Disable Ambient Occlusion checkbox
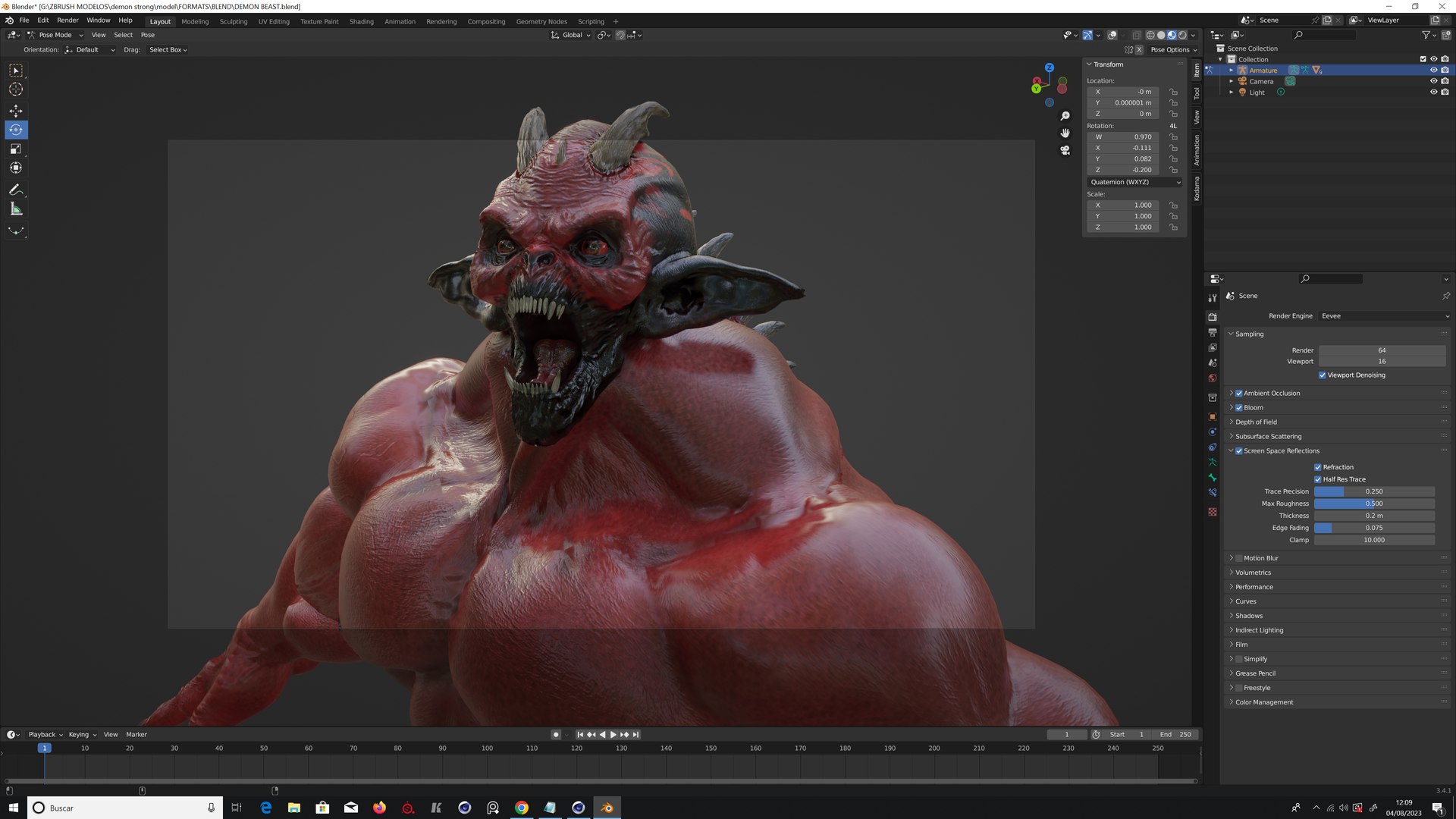1456x819 pixels. click(x=1239, y=393)
